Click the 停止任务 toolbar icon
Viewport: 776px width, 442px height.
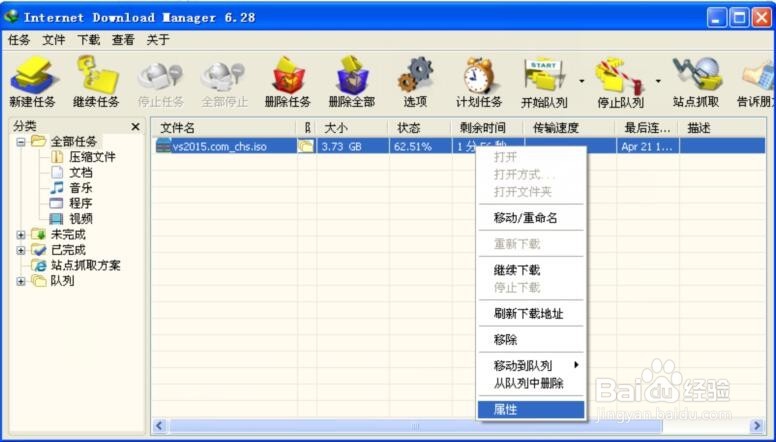pos(161,77)
